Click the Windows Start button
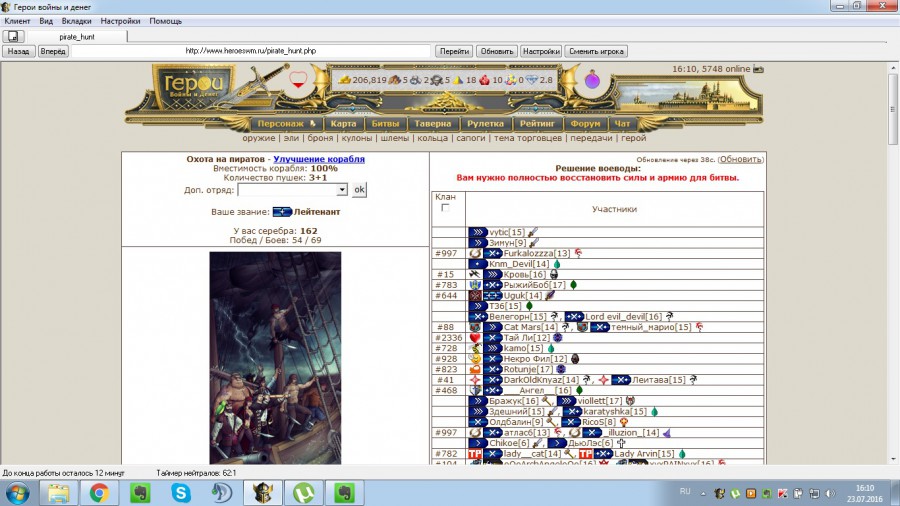The image size is (900, 506). pos(18,493)
